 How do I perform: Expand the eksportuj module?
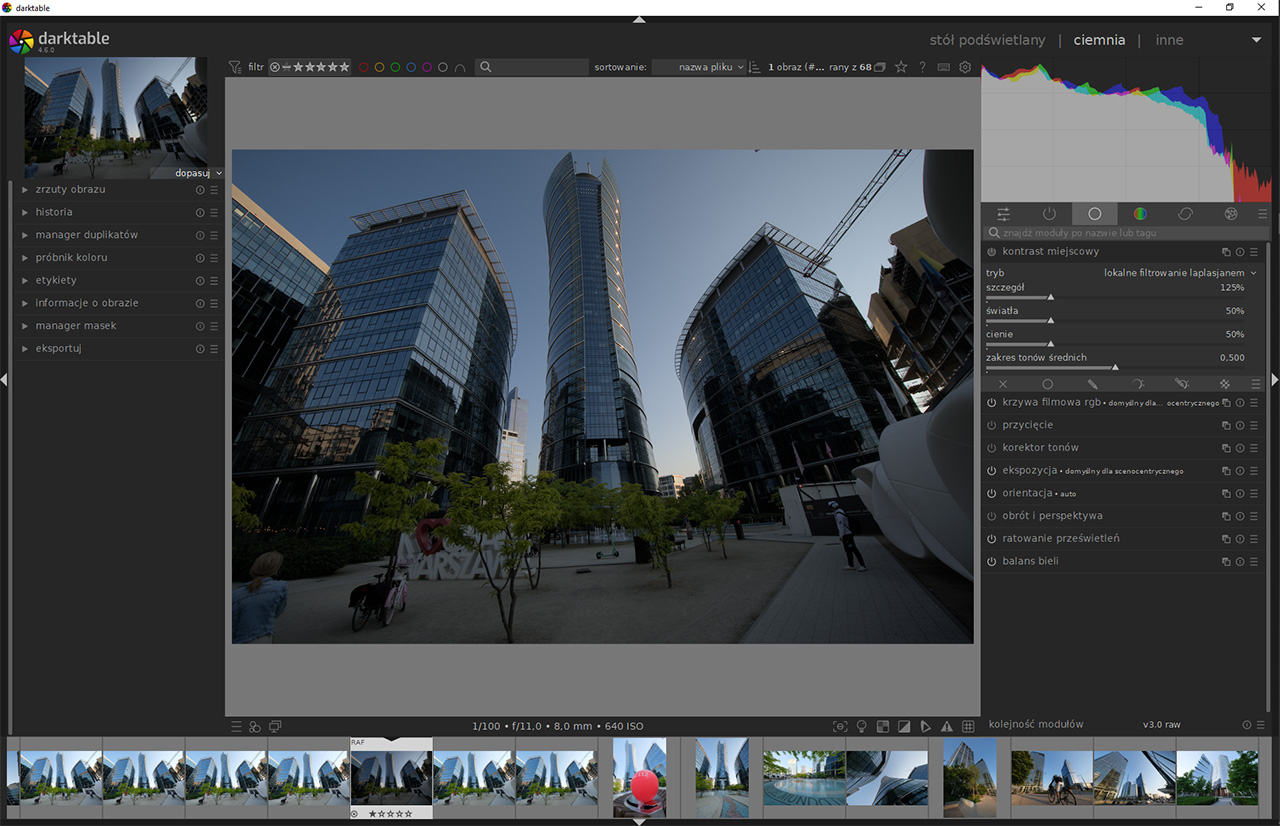point(58,349)
